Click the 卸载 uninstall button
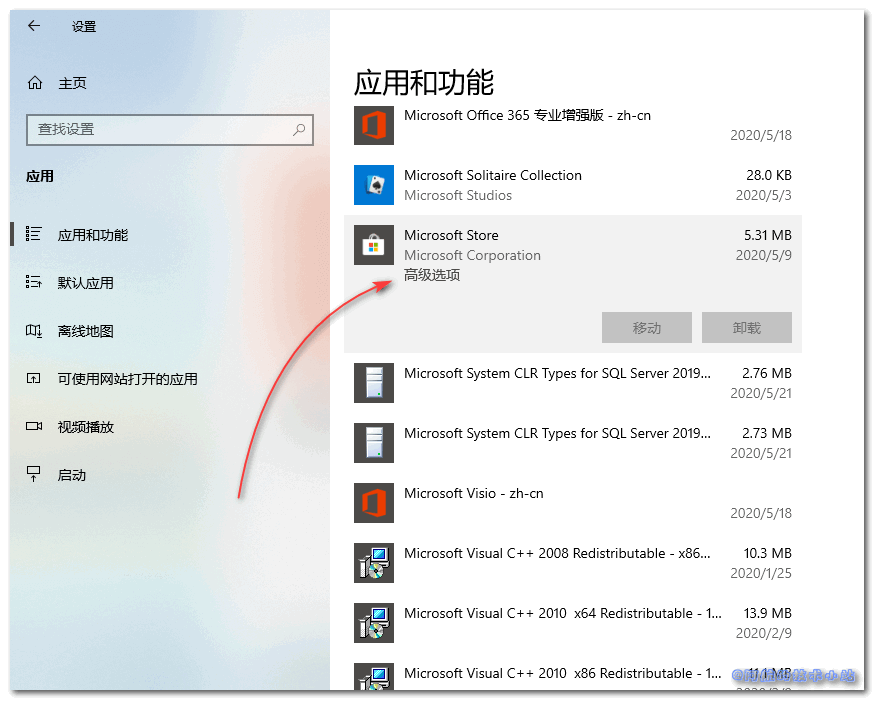The image size is (875, 701). (x=746, y=327)
